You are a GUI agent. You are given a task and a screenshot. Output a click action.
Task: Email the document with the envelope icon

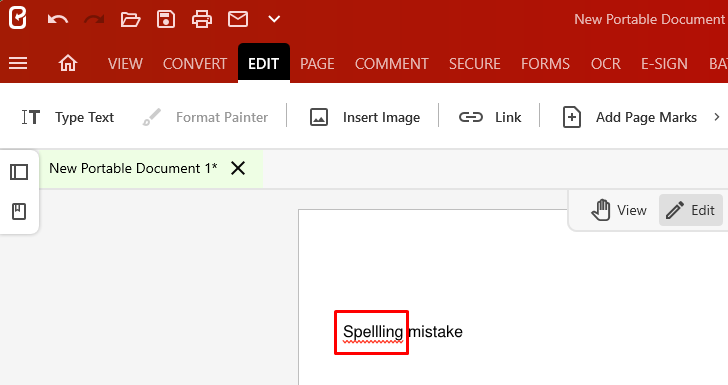click(x=238, y=20)
